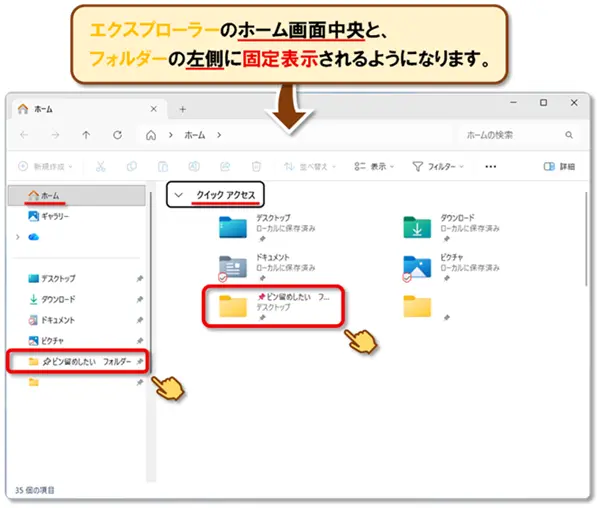This screenshot has height=508, width=600.
Task: Collapse the クイック アクセス section chevron
Action: 178,195
